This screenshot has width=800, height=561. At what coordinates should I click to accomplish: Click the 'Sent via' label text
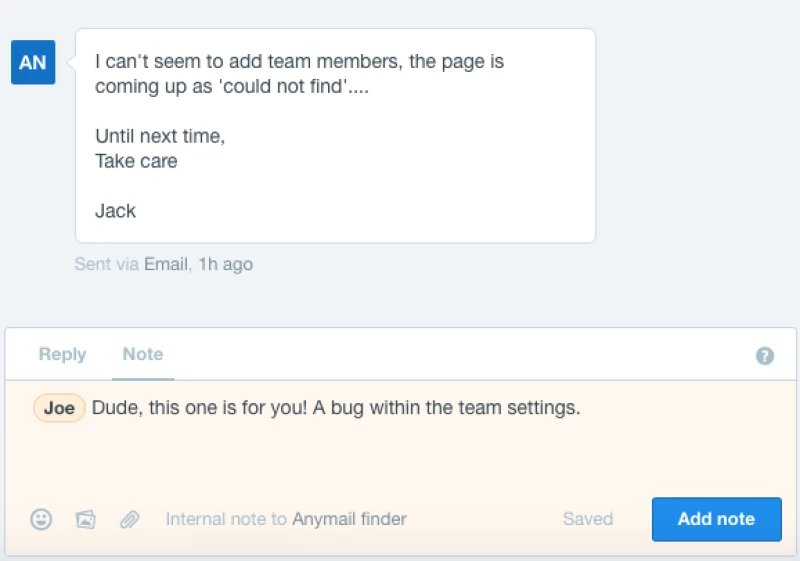[x=107, y=264]
